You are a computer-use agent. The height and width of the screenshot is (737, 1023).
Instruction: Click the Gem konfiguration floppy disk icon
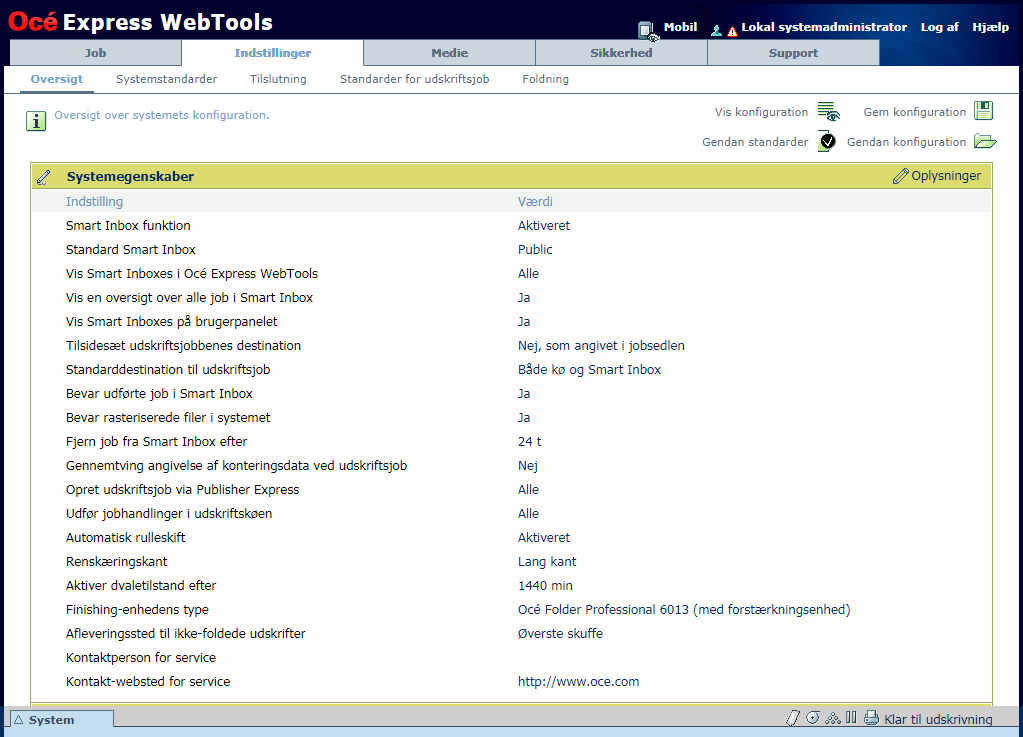(x=983, y=111)
